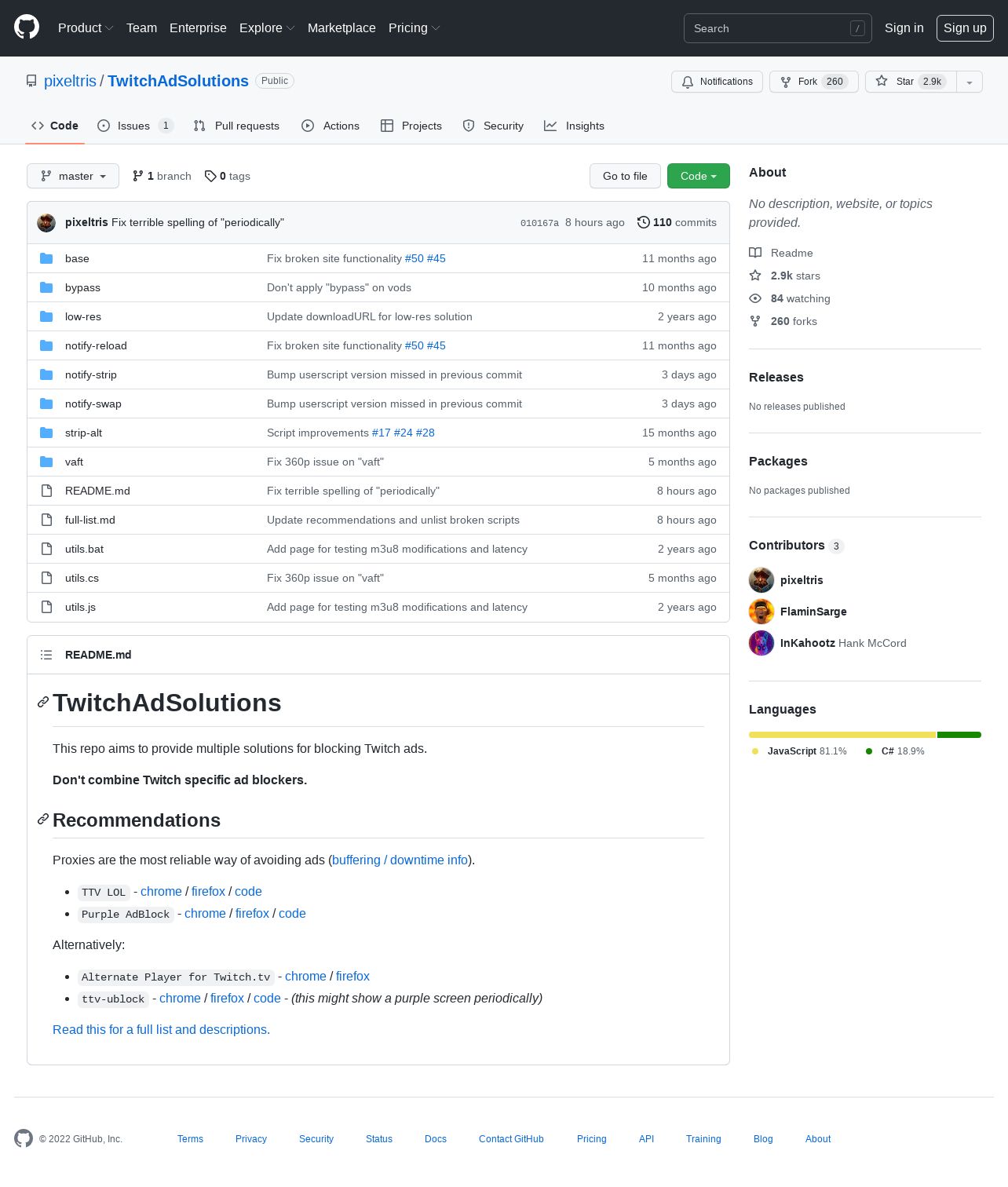Open the notify-strip folder
Screen dimensions: 1008x1187
tap(91, 374)
